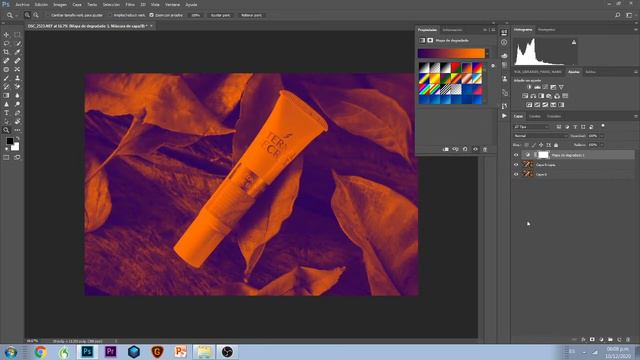Hide the bottom Capa 0 layer

tap(516, 174)
